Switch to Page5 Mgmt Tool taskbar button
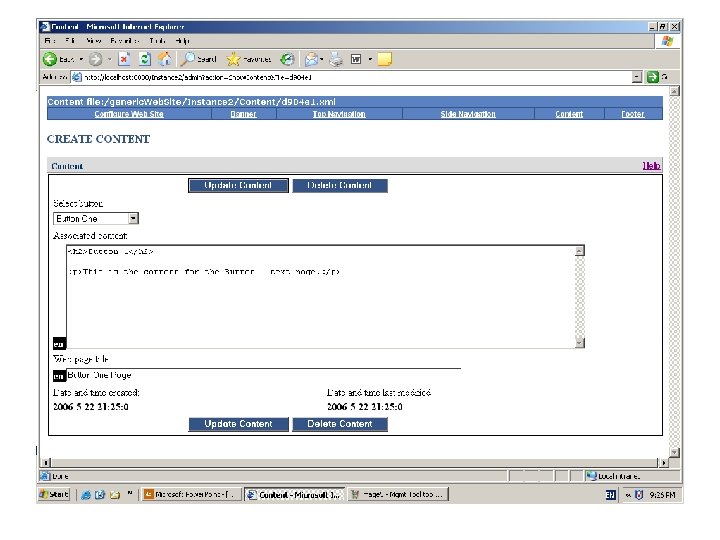This screenshot has height=540, width=720. pos(398,495)
